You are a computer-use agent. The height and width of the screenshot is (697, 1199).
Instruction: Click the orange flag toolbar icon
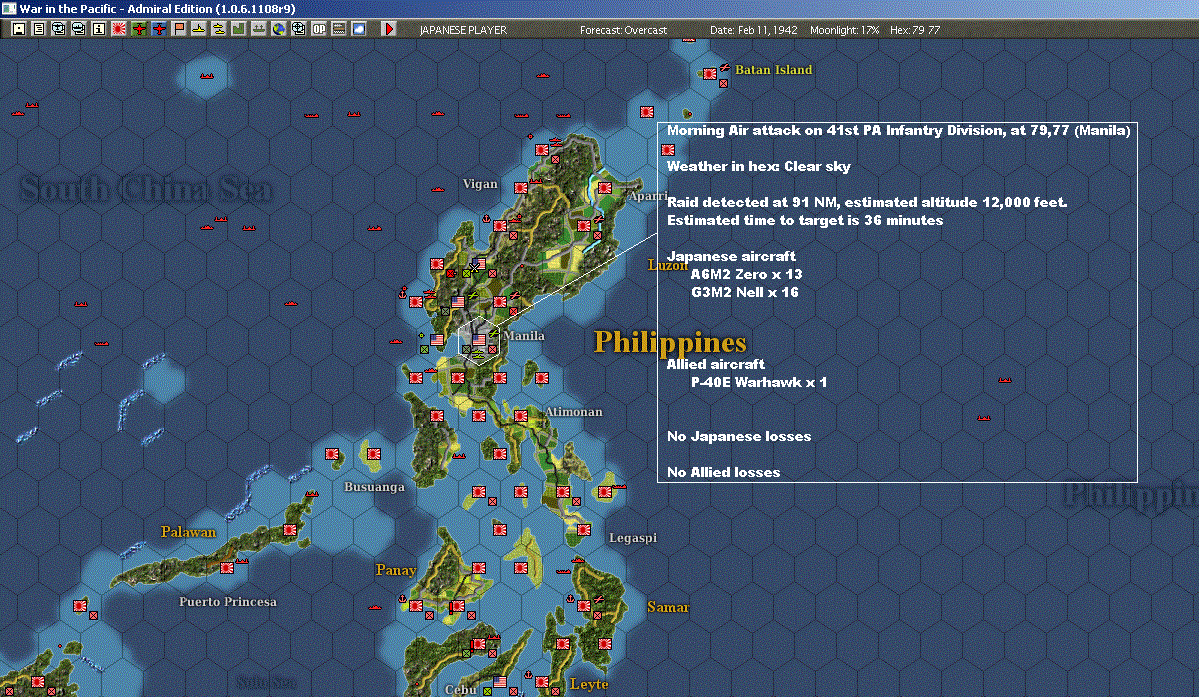[x=179, y=28]
